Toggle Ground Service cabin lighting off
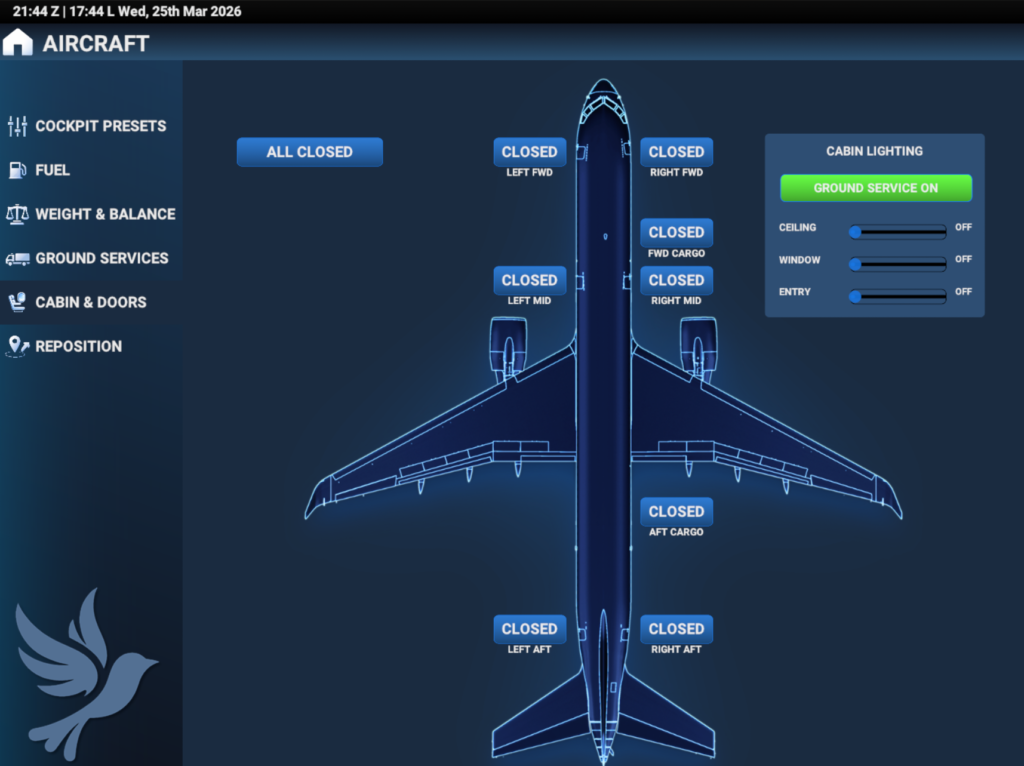Image resolution: width=1024 pixels, height=766 pixels. pos(875,188)
